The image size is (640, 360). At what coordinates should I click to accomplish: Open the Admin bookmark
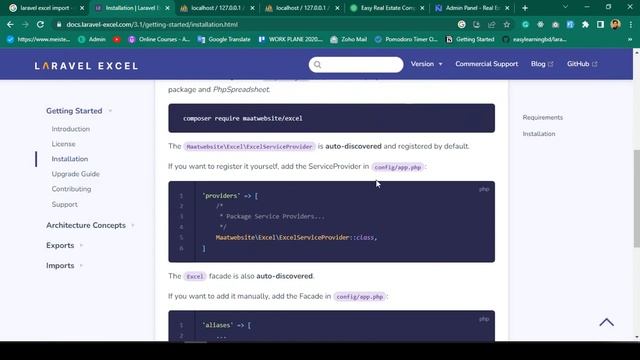pos(91,40)
